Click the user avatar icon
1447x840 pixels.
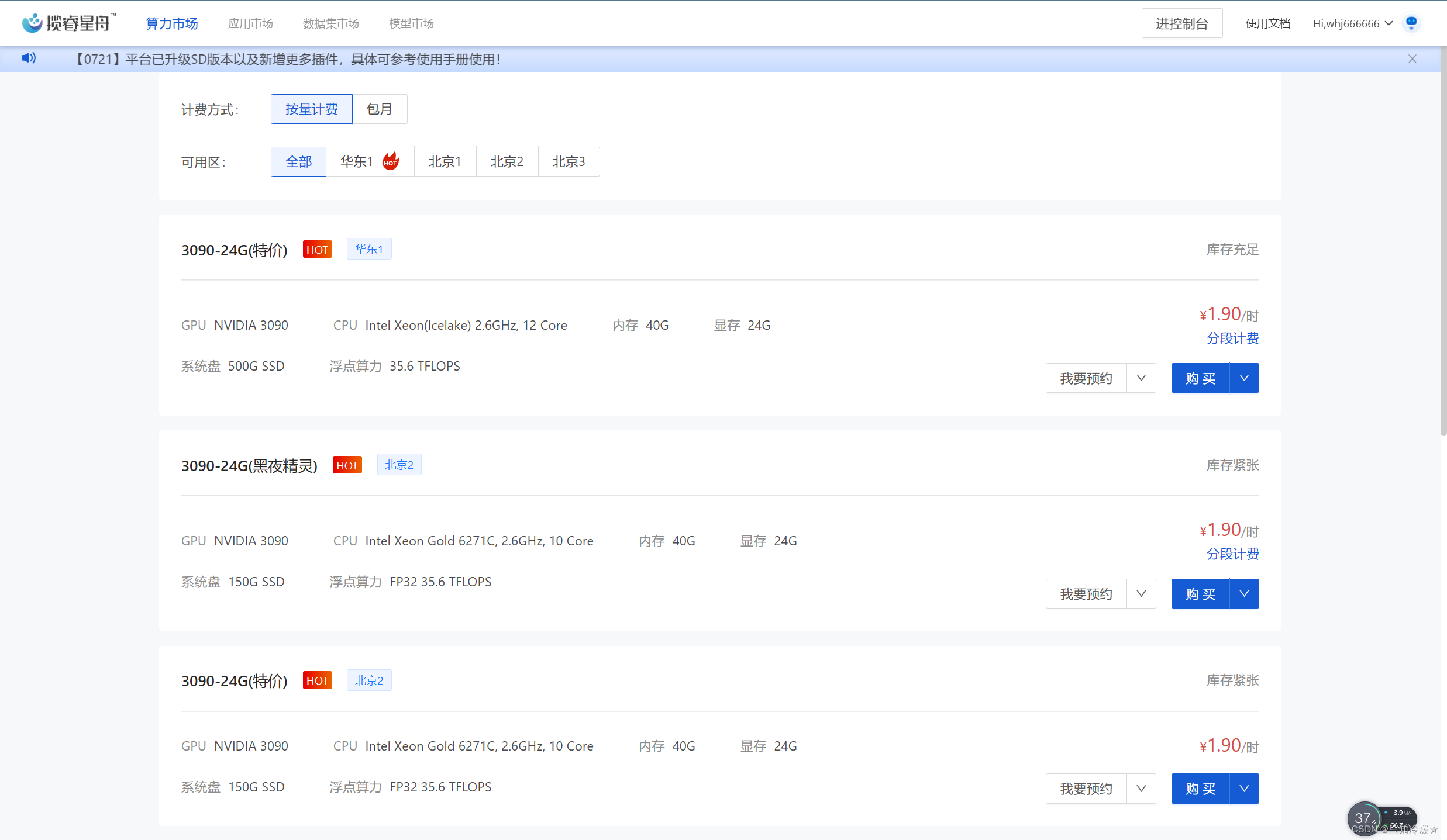coord(1411,23)
